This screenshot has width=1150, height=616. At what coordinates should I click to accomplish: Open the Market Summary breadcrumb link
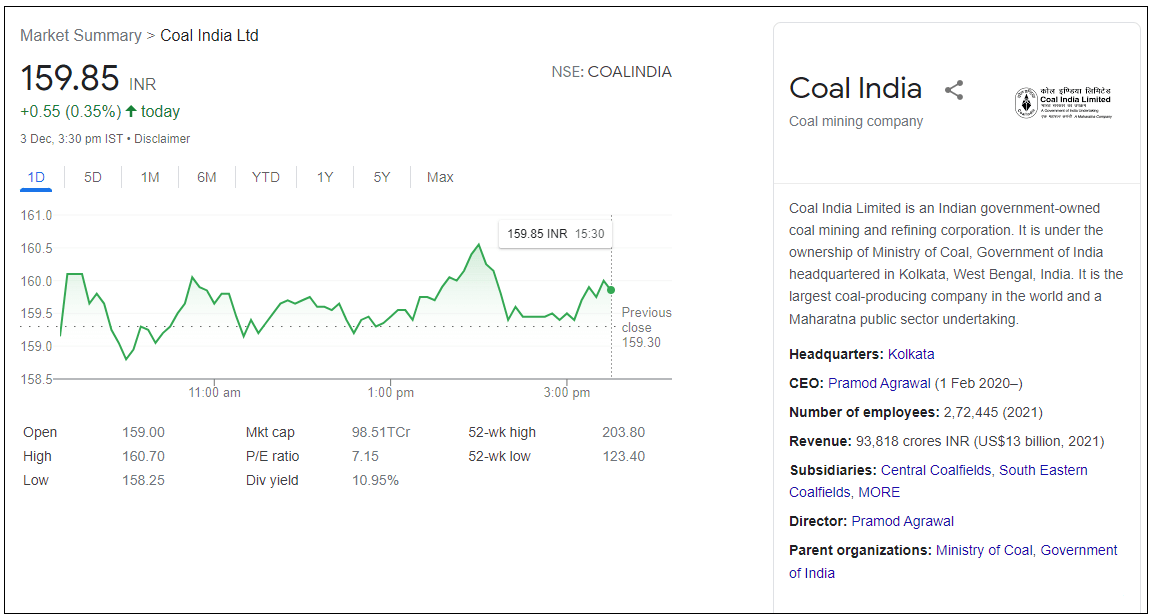(x=81, y=35)
